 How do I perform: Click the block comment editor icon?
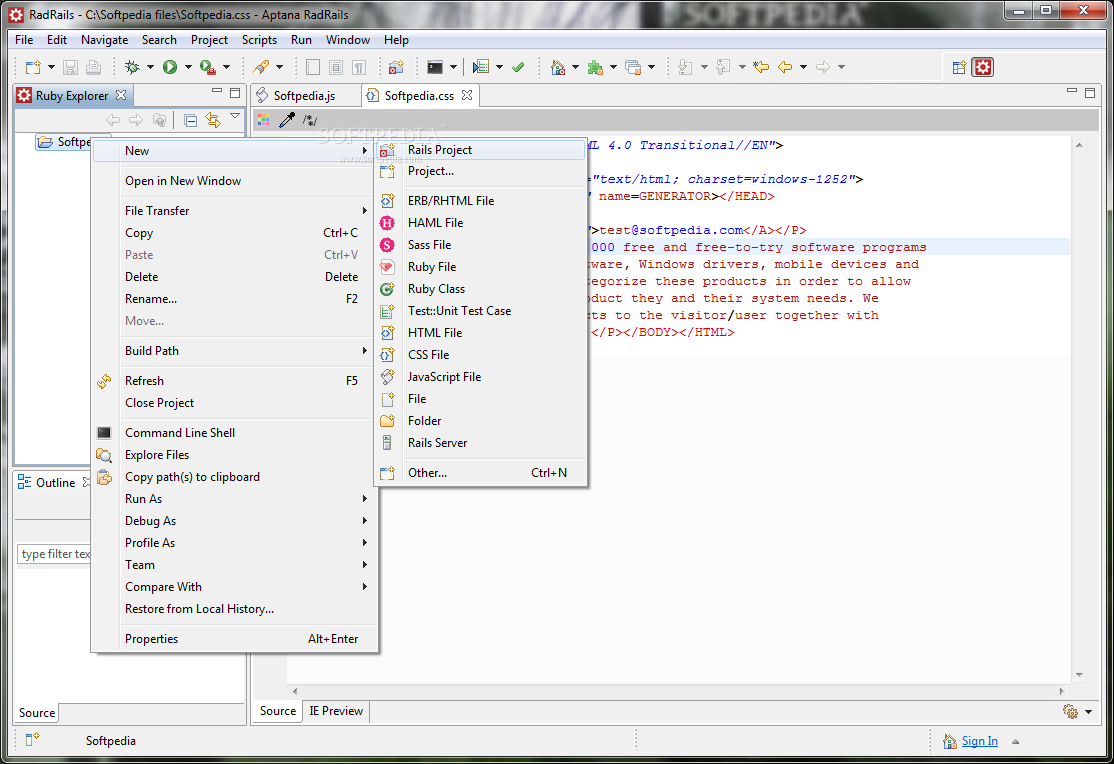click(310, 120)
